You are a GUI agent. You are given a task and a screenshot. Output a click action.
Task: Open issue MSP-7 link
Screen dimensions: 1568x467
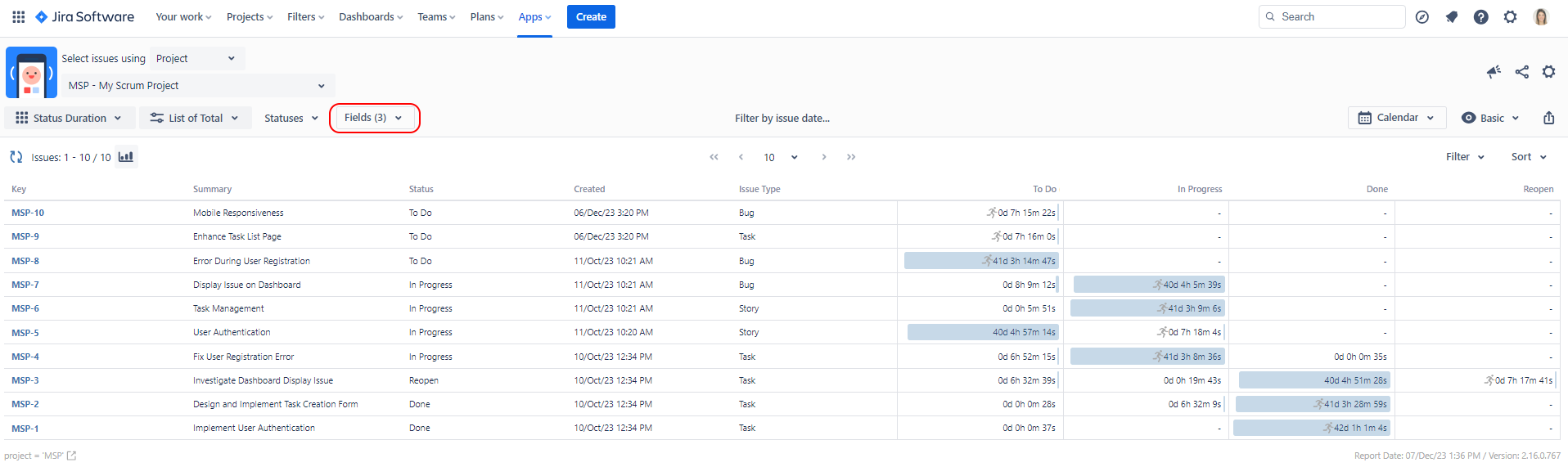click(25, 285)
